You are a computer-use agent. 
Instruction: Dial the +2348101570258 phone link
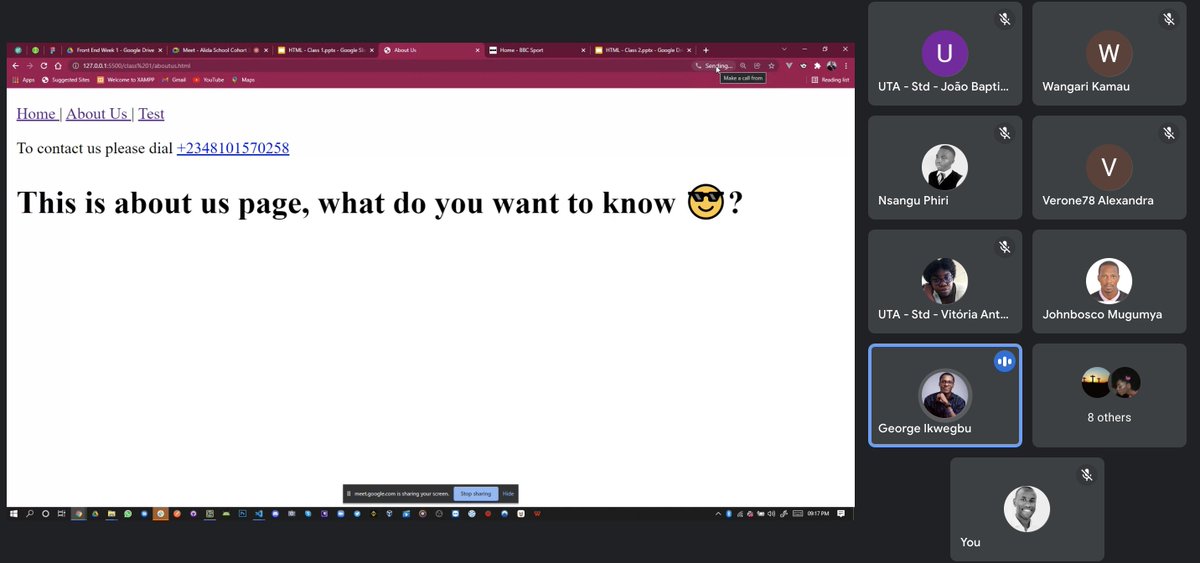pos(233,148)
